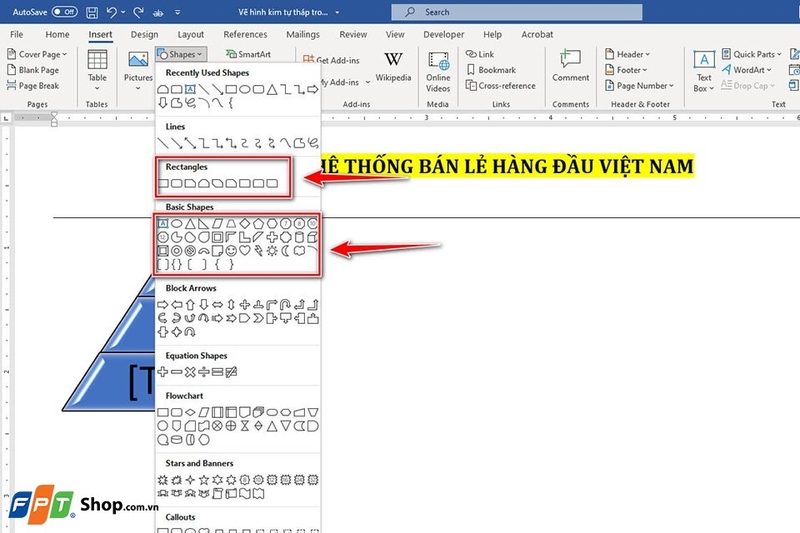Select the left arrow under Block Arrows

tap(177, 305)
